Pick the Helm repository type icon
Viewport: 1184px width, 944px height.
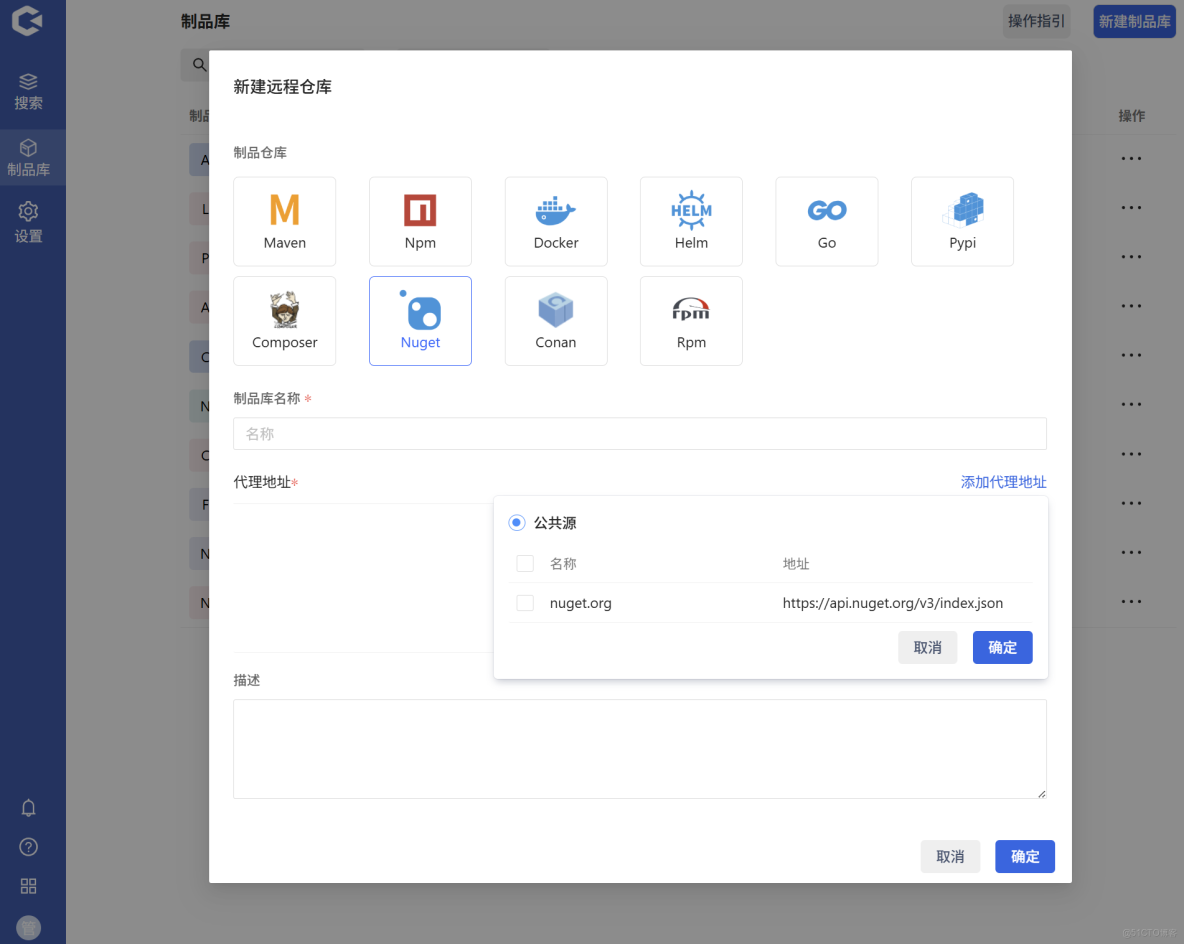[x=691, y=221]
